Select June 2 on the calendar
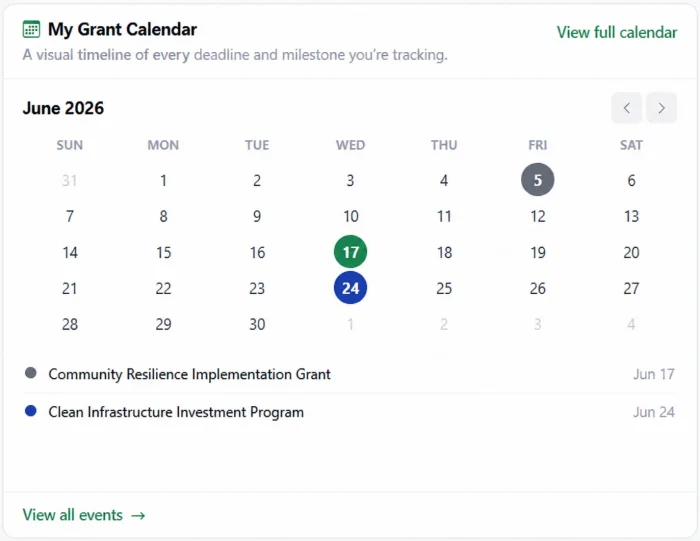The image size is (700, 541). (257, 180)
